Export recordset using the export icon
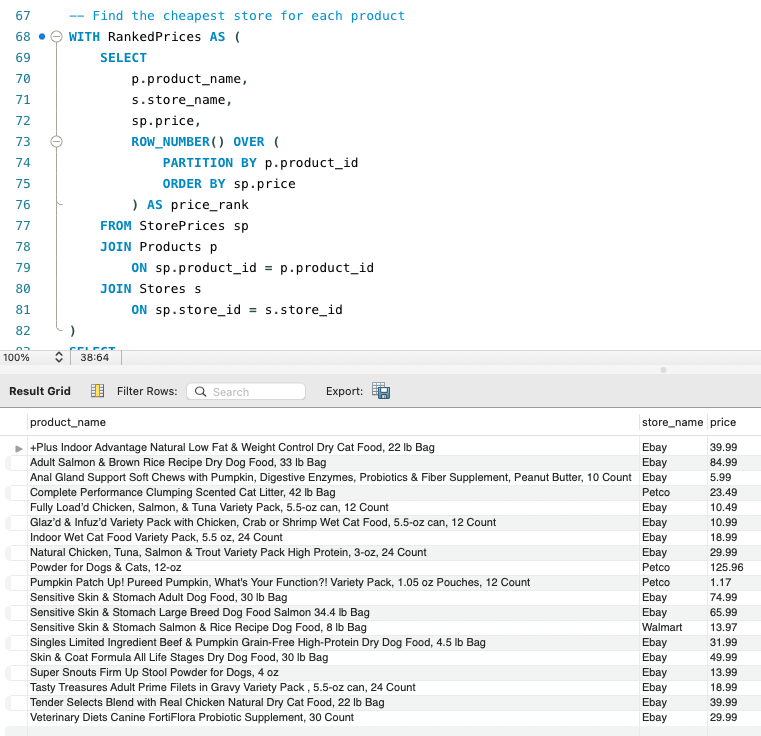The height and width of the screenshot is (736, 761). tap(381, 391)
